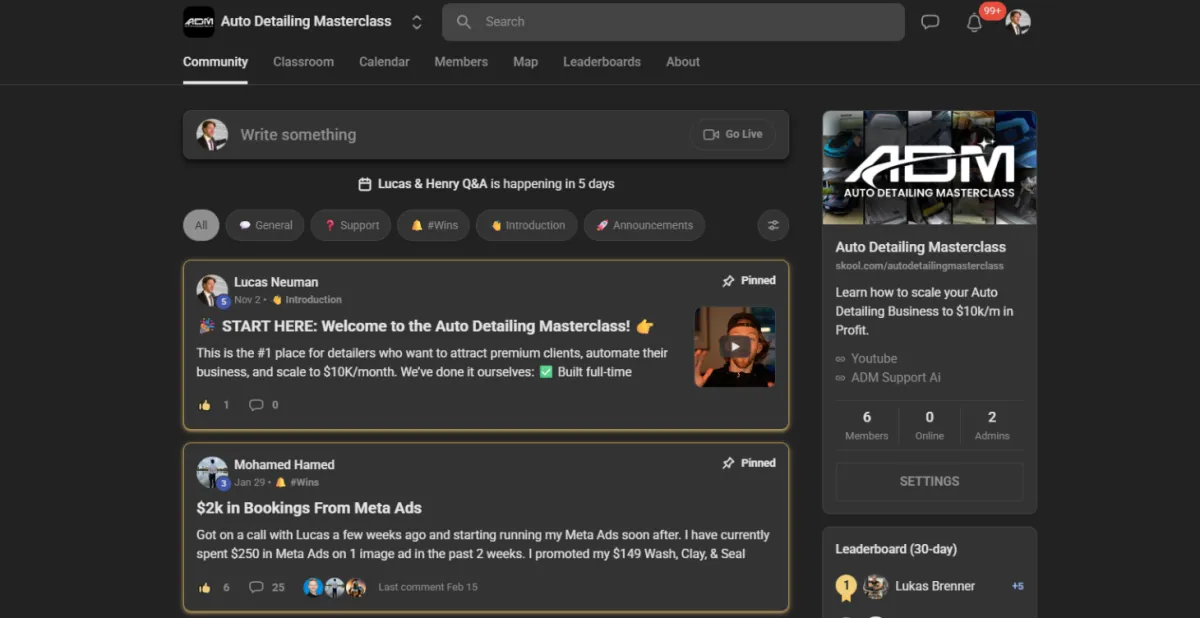Open Lucas Neuman author name
Image resolution: width=1200 pixels, height=618 pixels.
pos(276,282)
